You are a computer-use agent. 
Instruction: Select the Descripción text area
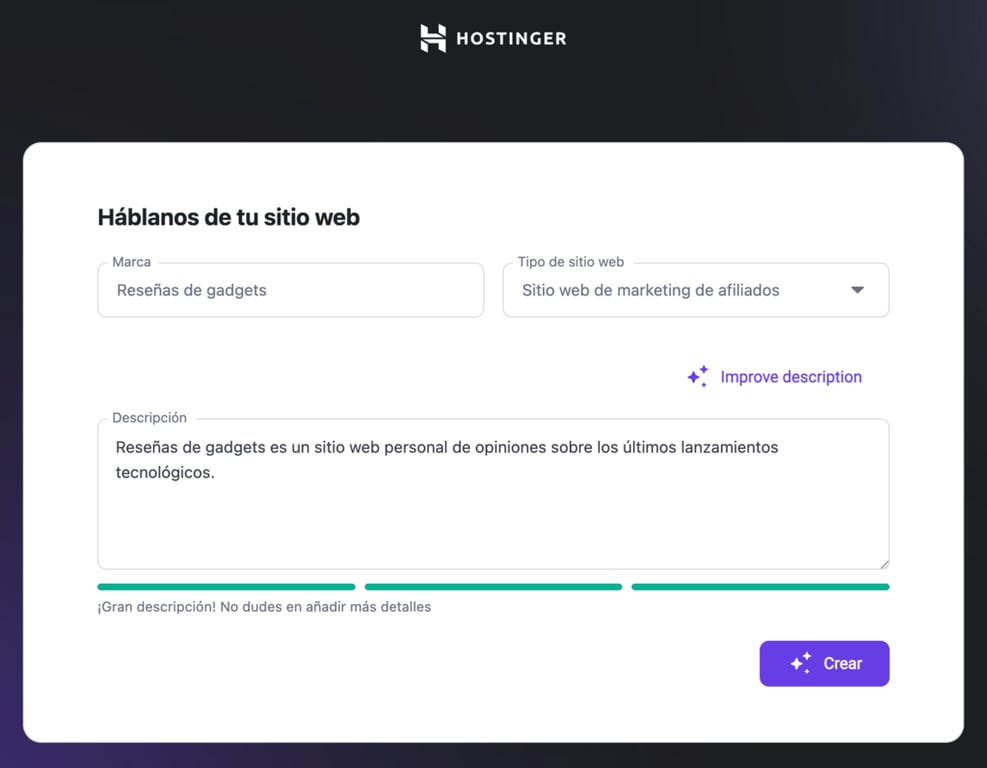(493, 494)
